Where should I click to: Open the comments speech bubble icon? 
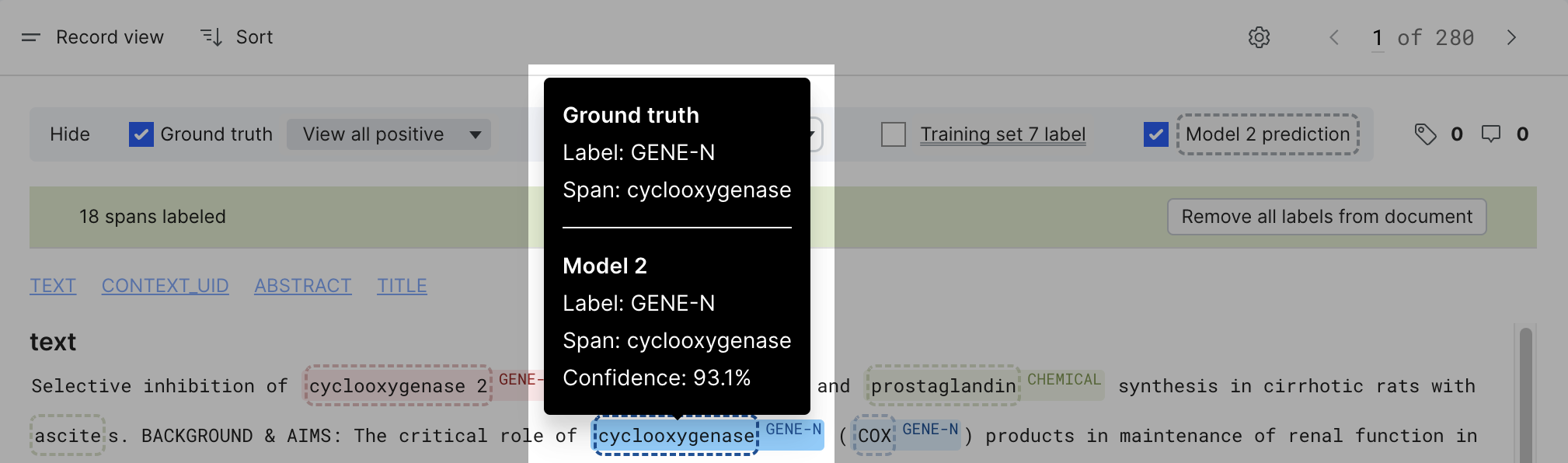pyautogui.click(x=1490, y=134)
